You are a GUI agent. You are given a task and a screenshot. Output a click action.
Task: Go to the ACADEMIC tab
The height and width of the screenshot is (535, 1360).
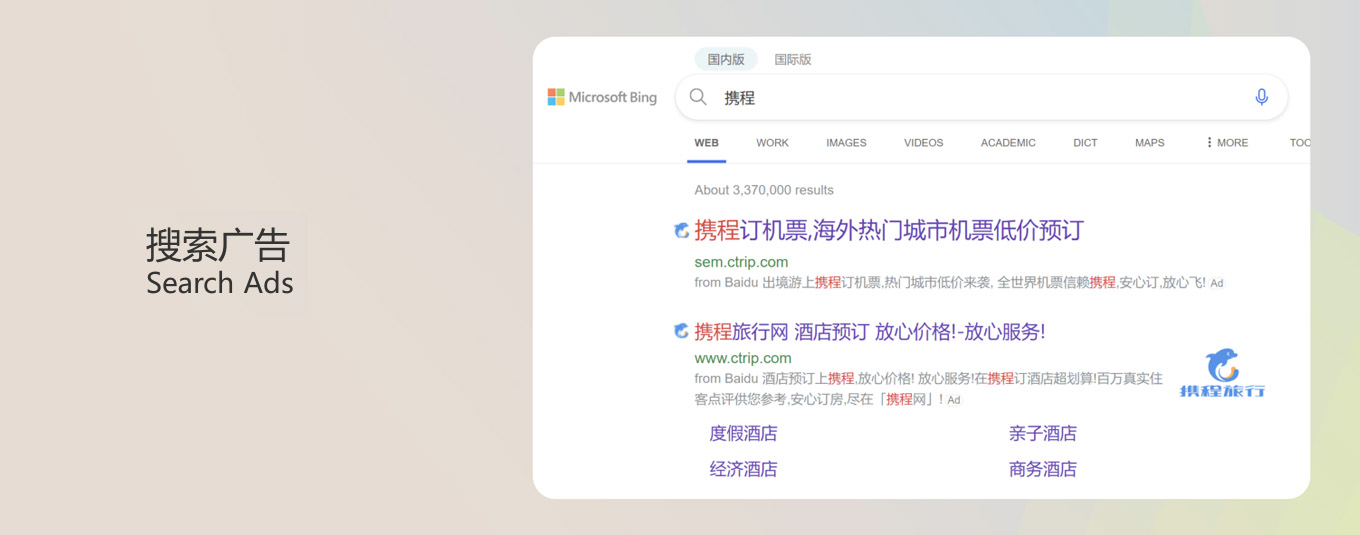point(1008,143)
